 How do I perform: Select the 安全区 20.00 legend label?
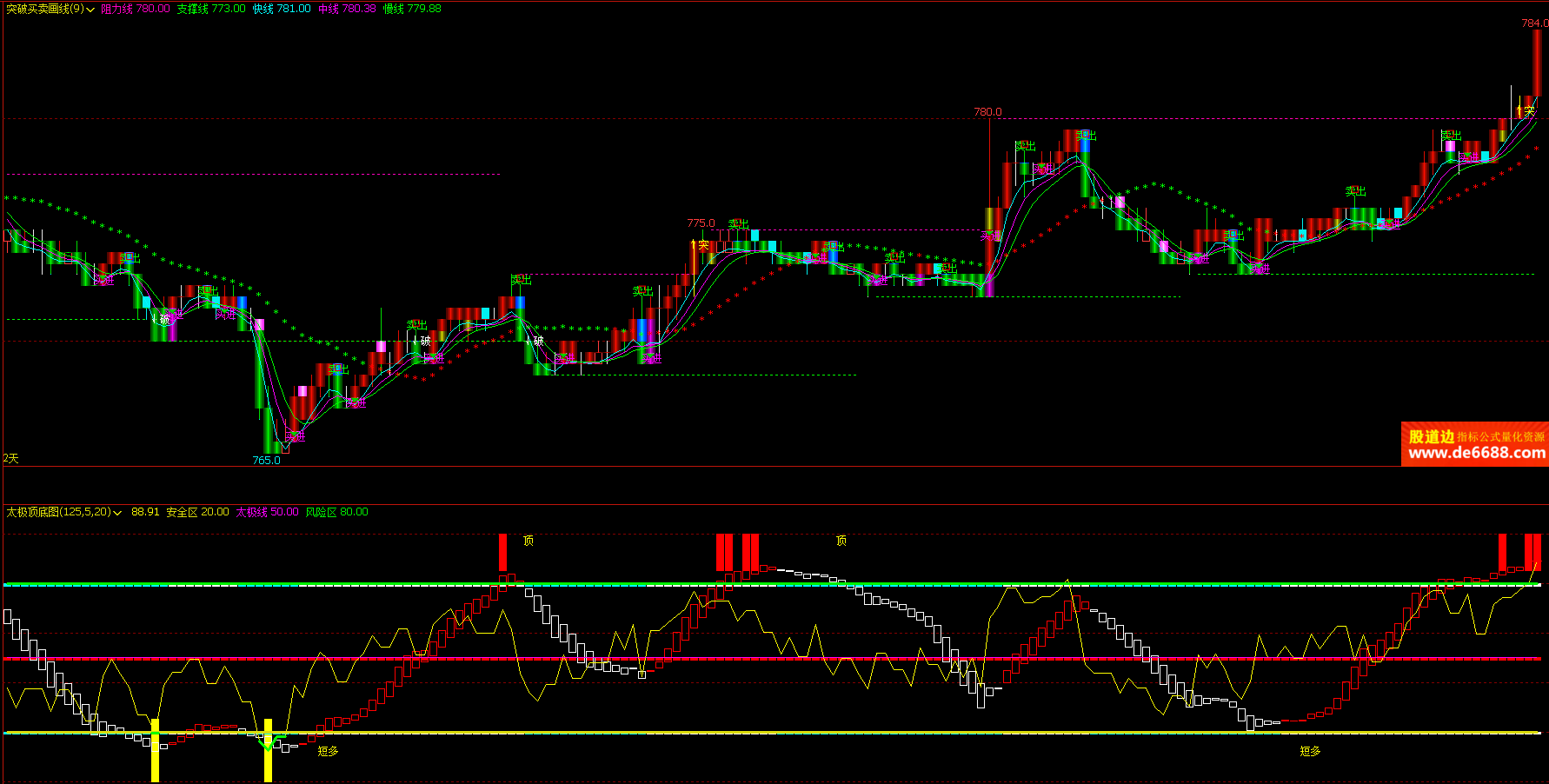(197, 512)
